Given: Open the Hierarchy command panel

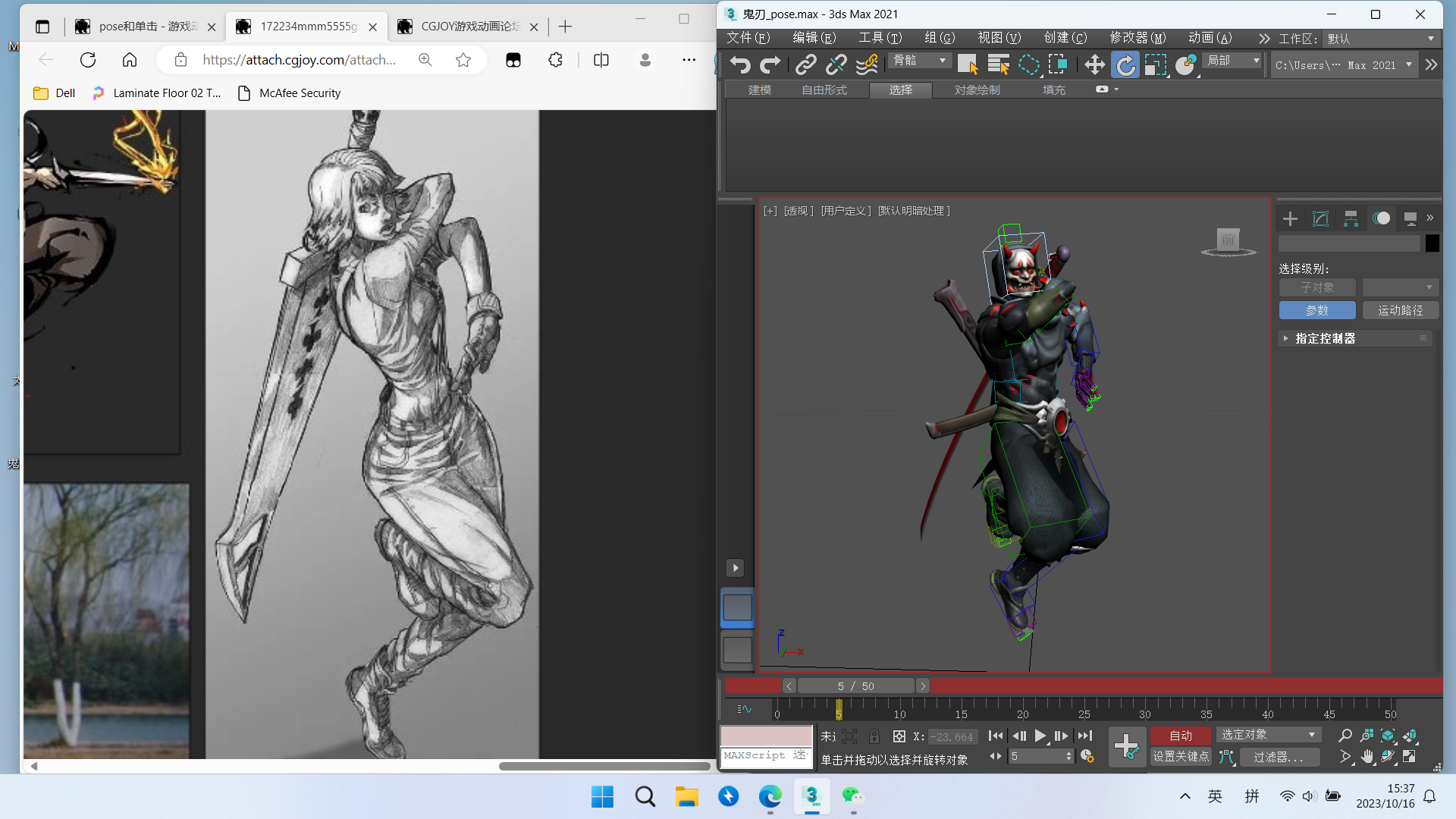Looking at the screenshot, I should pyautogui.click(x=1351, y=219).
